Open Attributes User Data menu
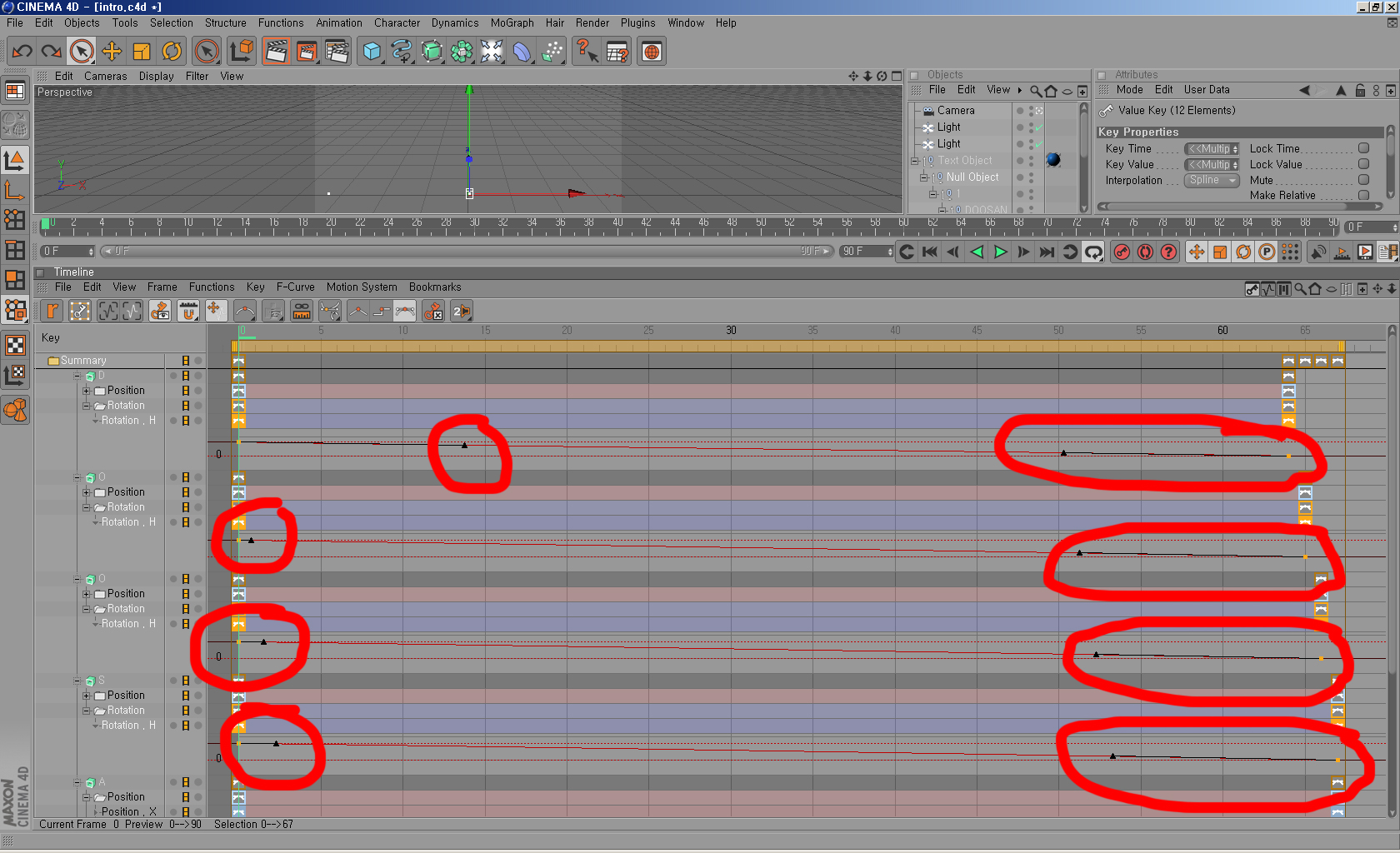 click(x=1207, y=90)
